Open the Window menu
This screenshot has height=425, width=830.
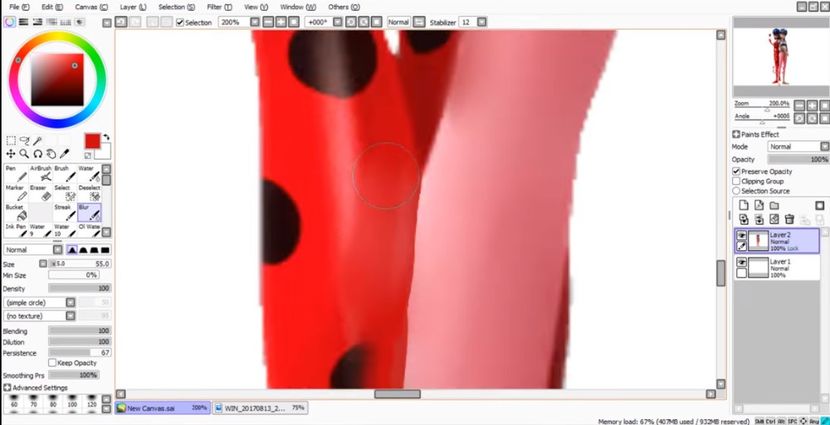(x=298, y=7)
